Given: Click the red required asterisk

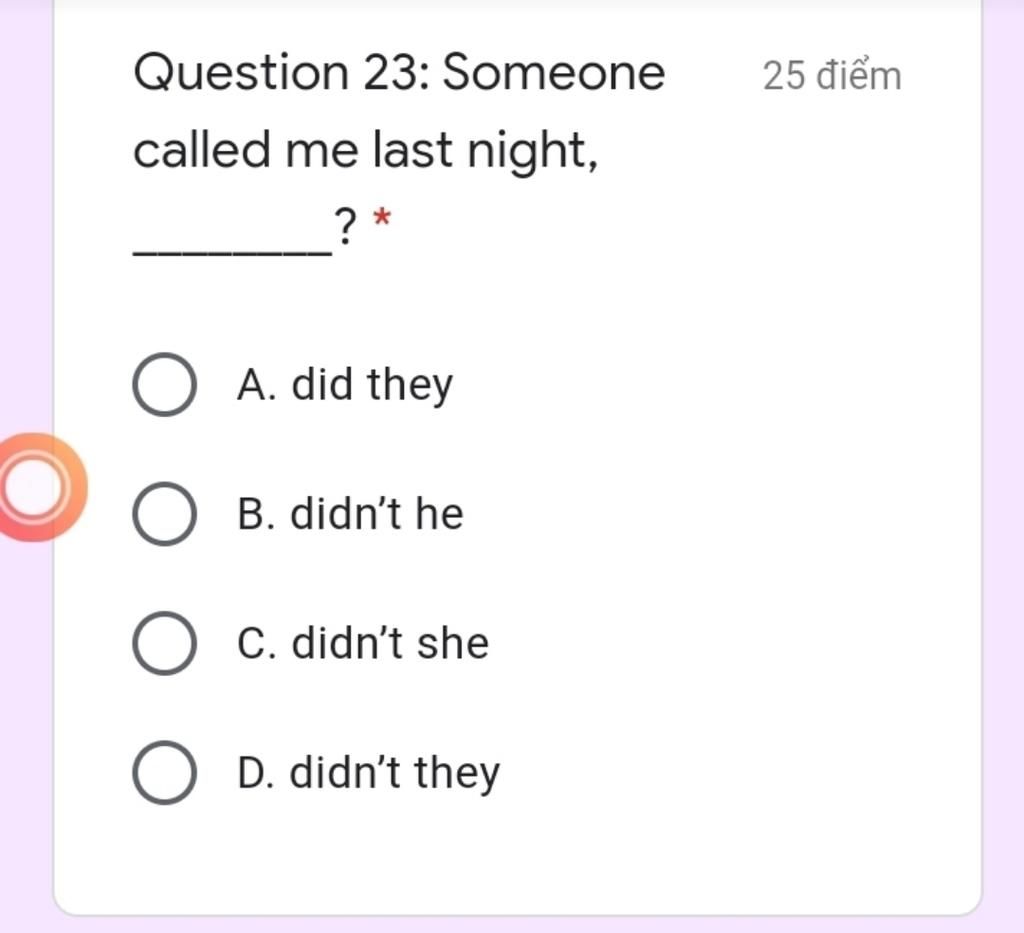Looking at the screenshot, I should tap(382, 218).
